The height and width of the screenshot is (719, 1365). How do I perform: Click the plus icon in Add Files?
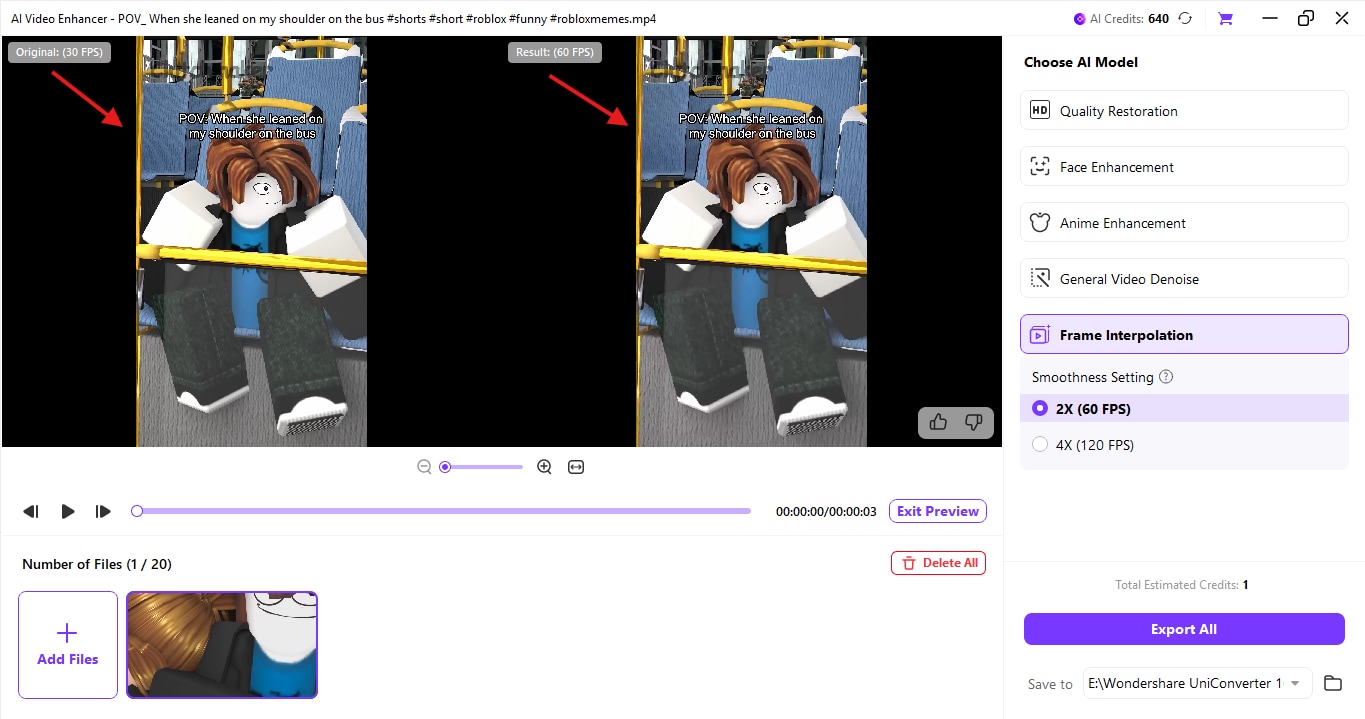67,632
